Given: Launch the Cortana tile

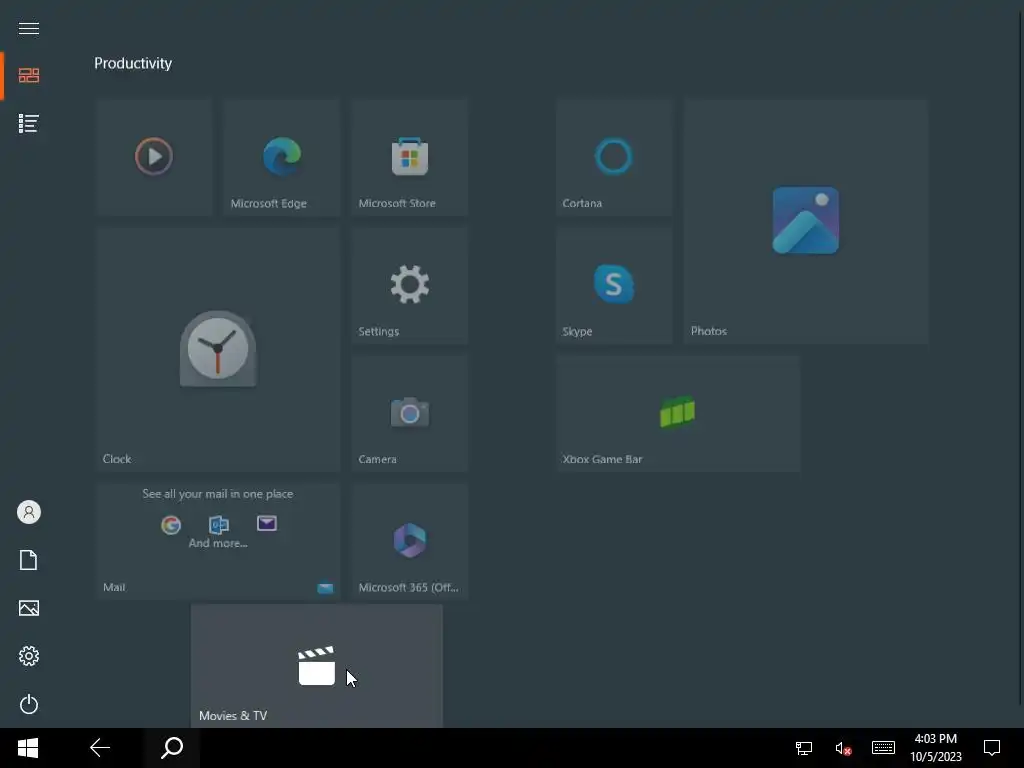Looking at the screenshot, I should tap(614, 157).
